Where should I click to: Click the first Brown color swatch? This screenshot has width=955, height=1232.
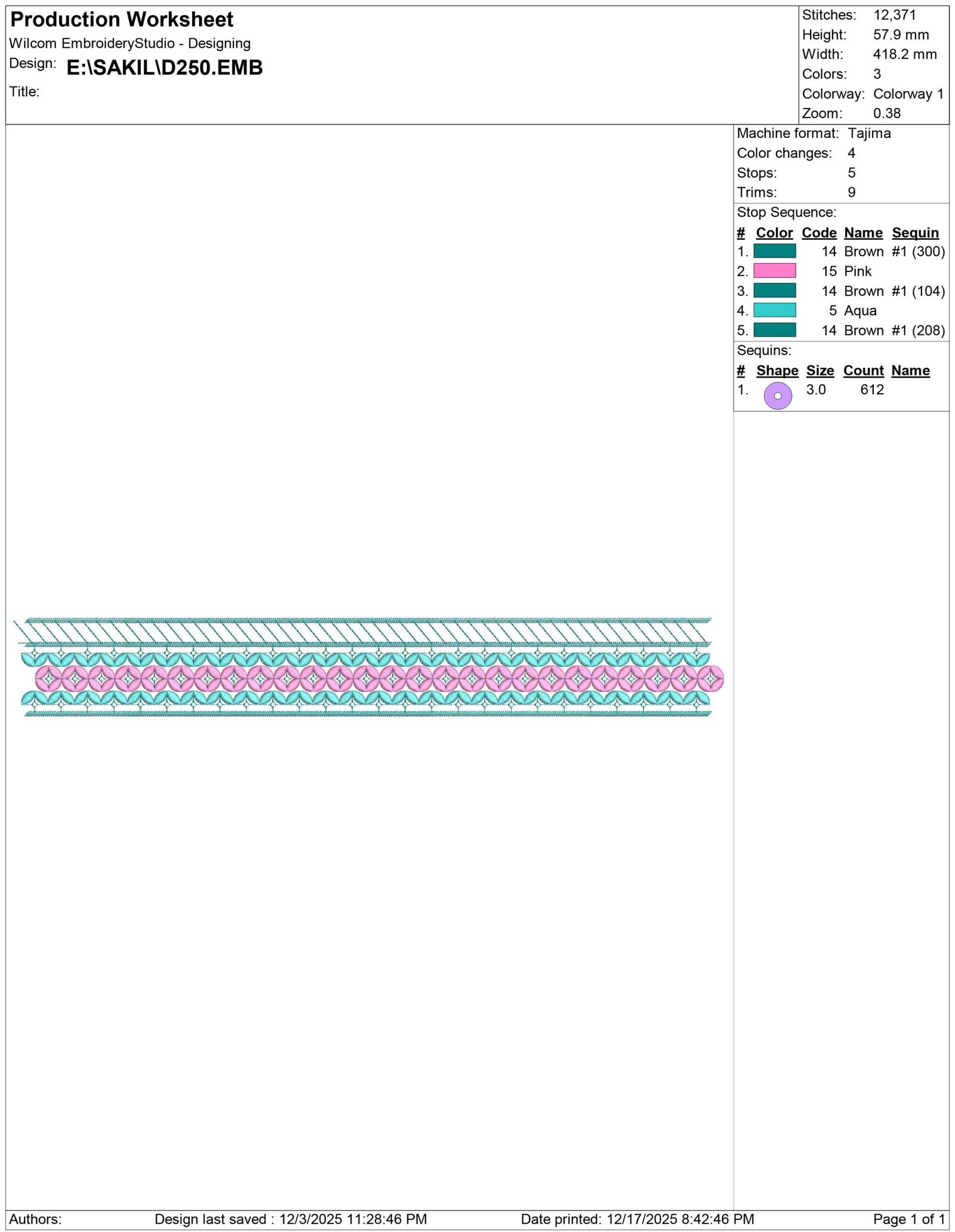774,251
